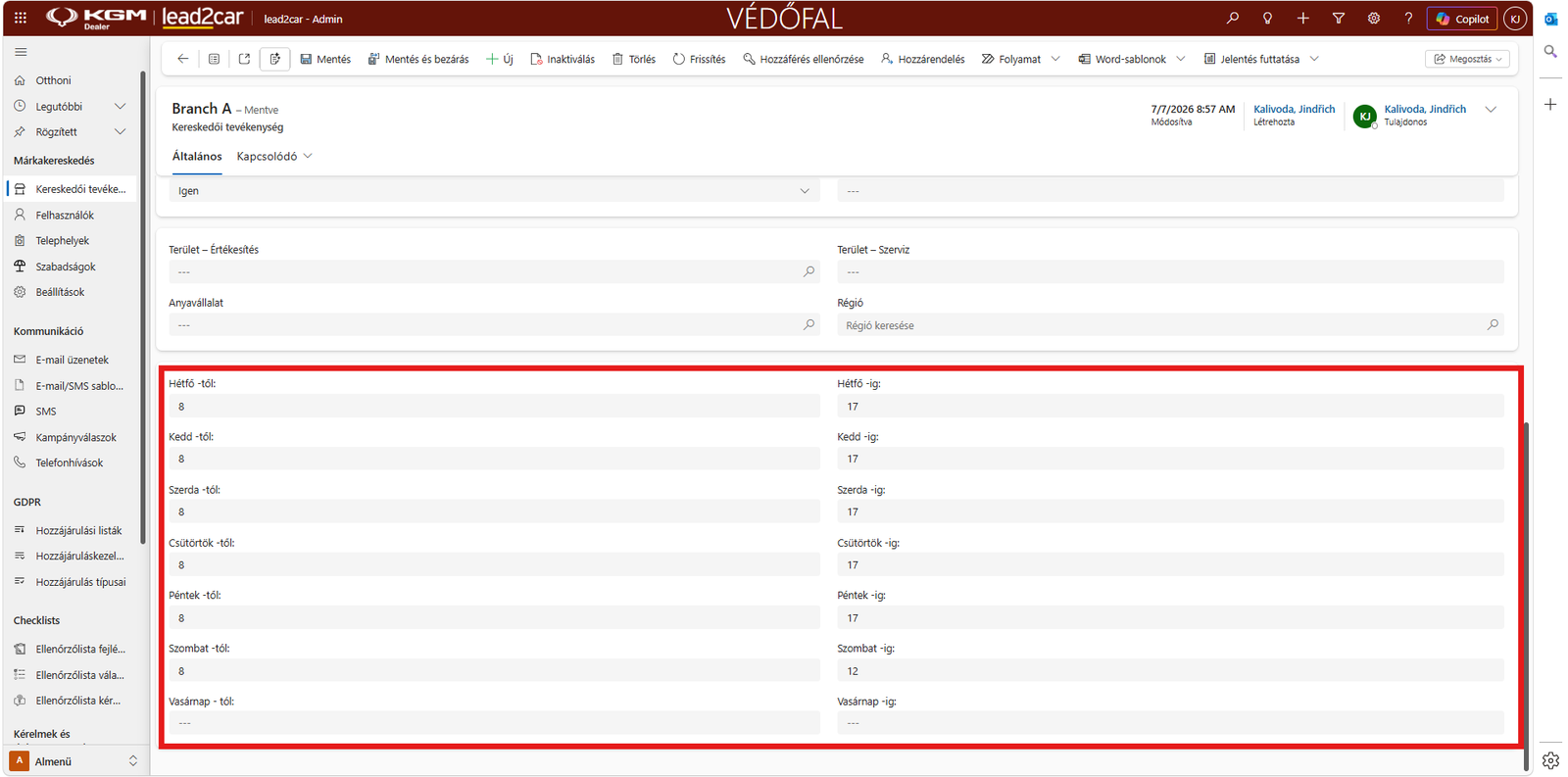
Task: Open record in new window icon
Action: (244, 59)
